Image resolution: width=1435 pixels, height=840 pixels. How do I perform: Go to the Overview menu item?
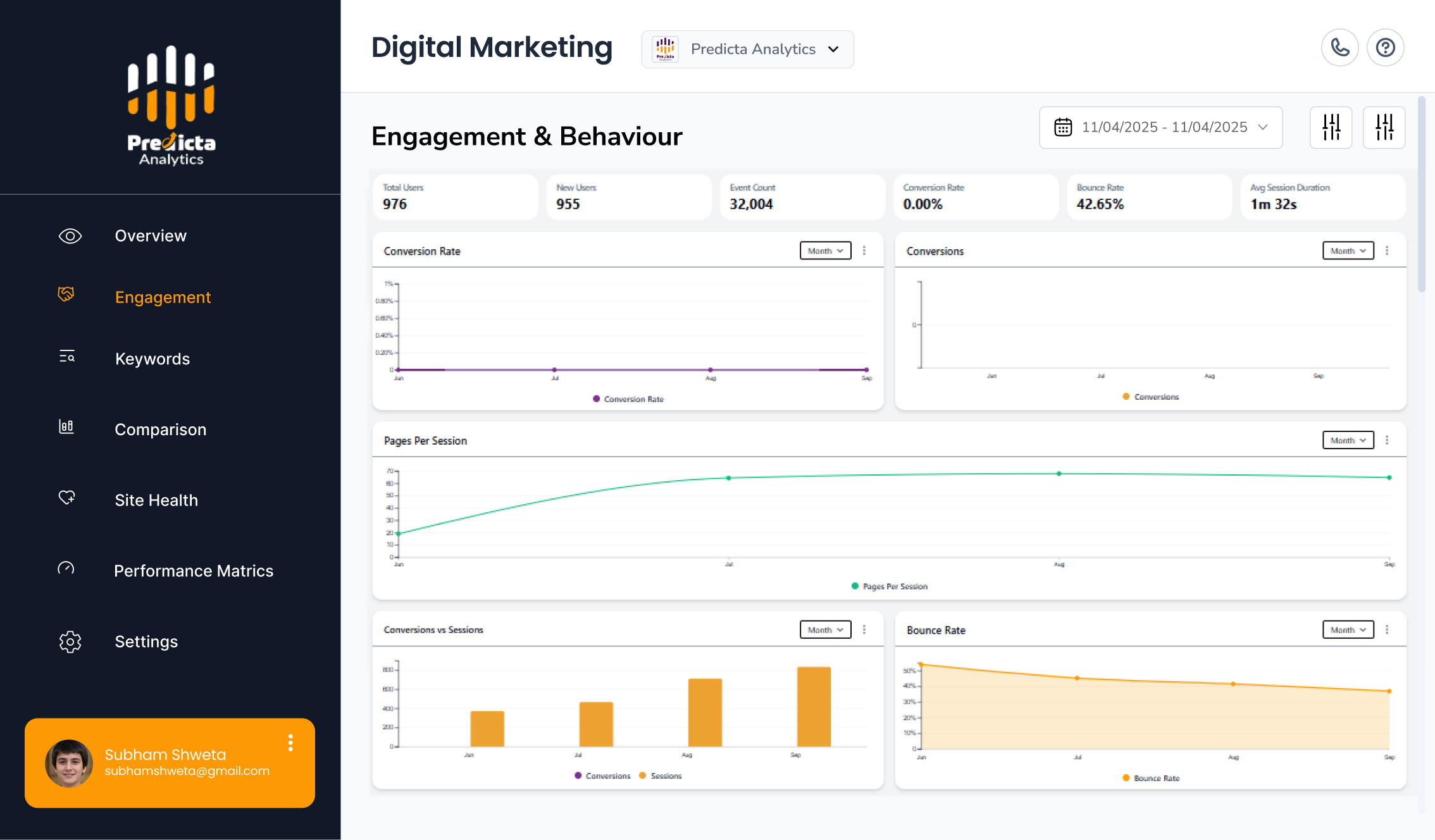coord(151,236)
